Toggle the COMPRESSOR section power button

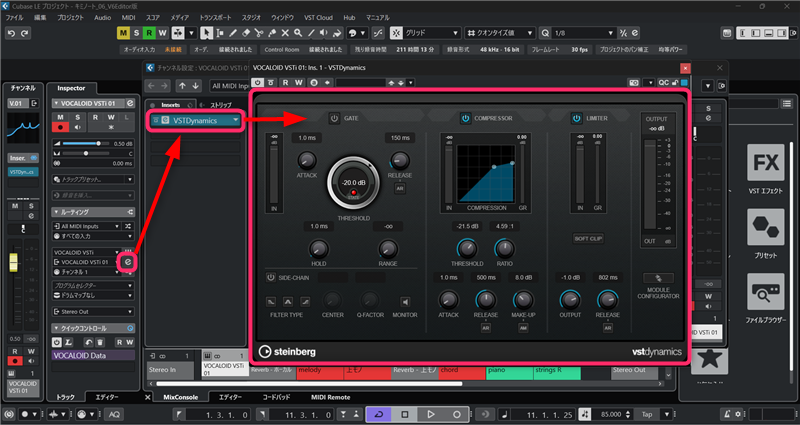pos(465,118)
